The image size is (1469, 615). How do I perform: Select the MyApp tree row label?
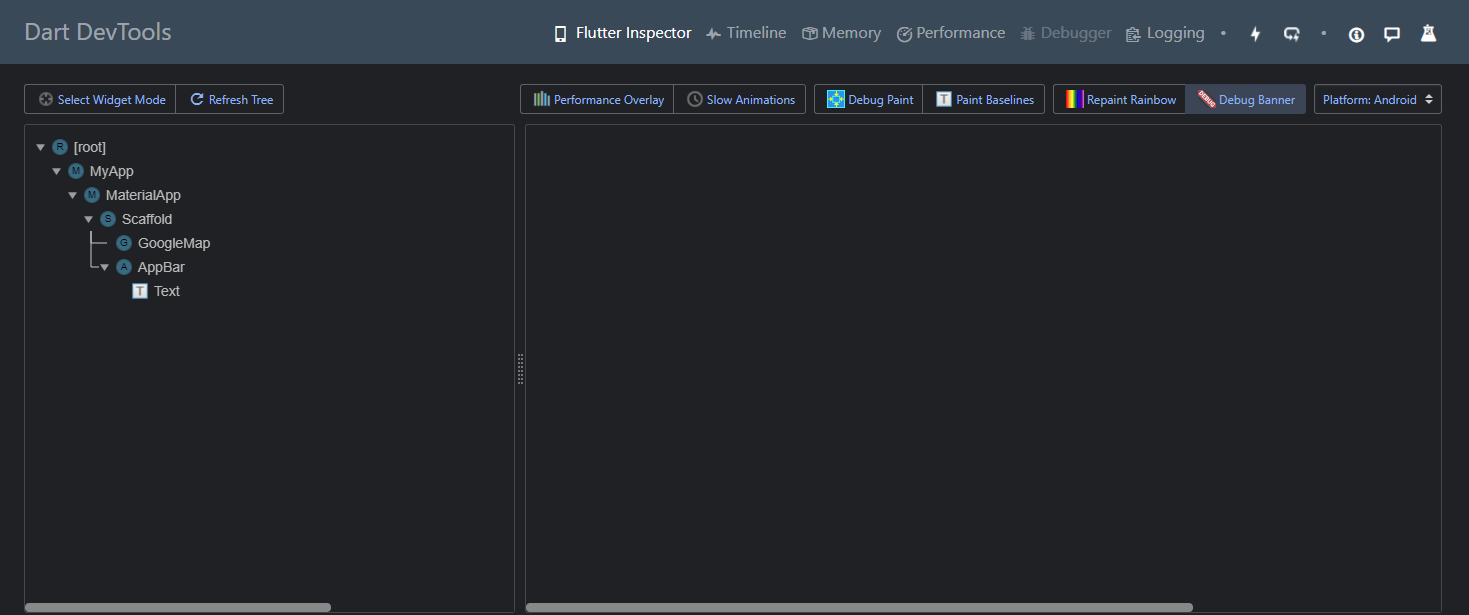pyautogui.click(x=111, y=171)
